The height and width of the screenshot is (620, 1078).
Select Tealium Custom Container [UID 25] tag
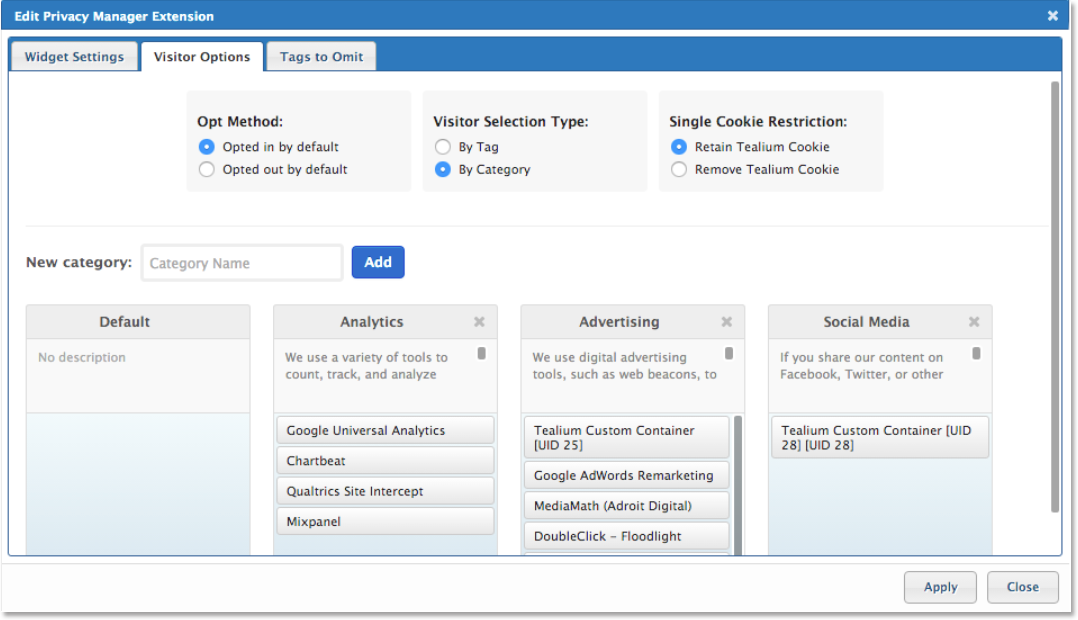(x=626, y=437)
